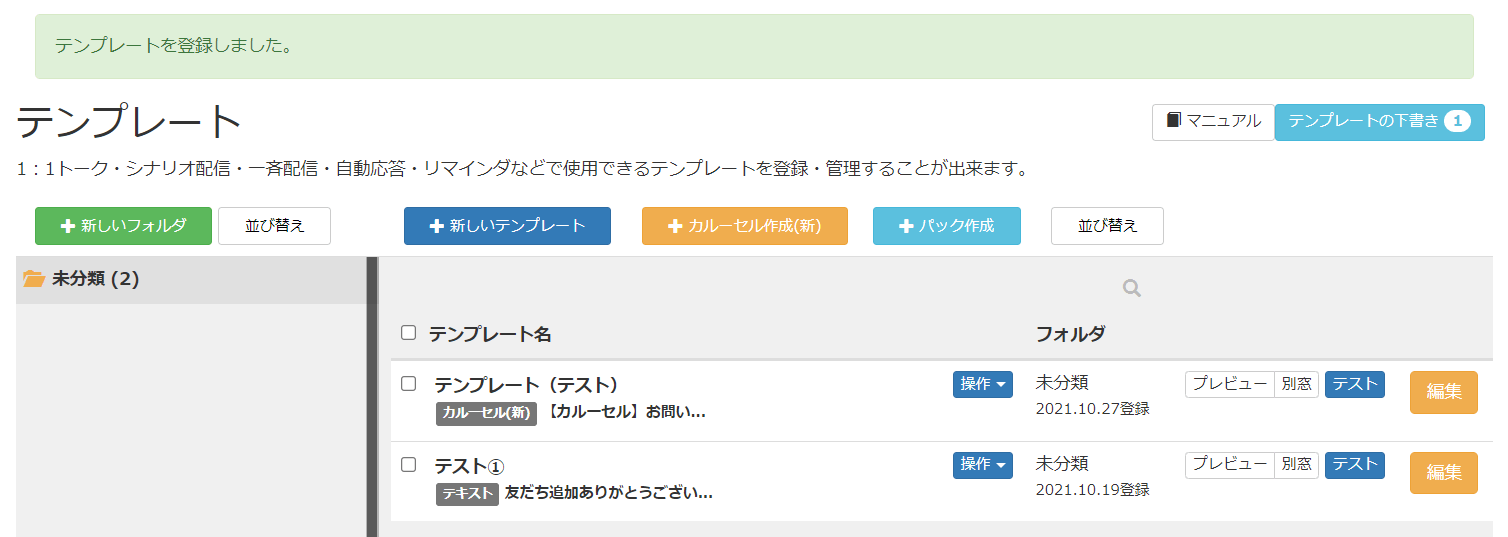Toggle the select-all checkbox beside テンプレート名

pos(408,333)
